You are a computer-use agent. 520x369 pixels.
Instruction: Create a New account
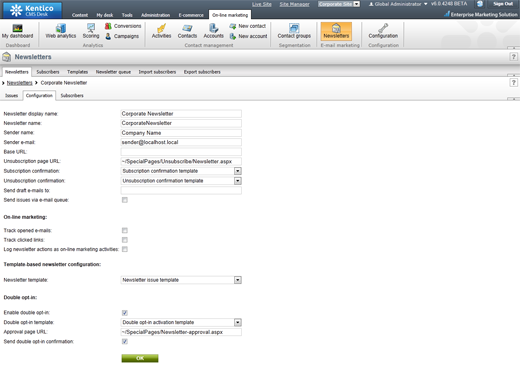tap(248, 36)
